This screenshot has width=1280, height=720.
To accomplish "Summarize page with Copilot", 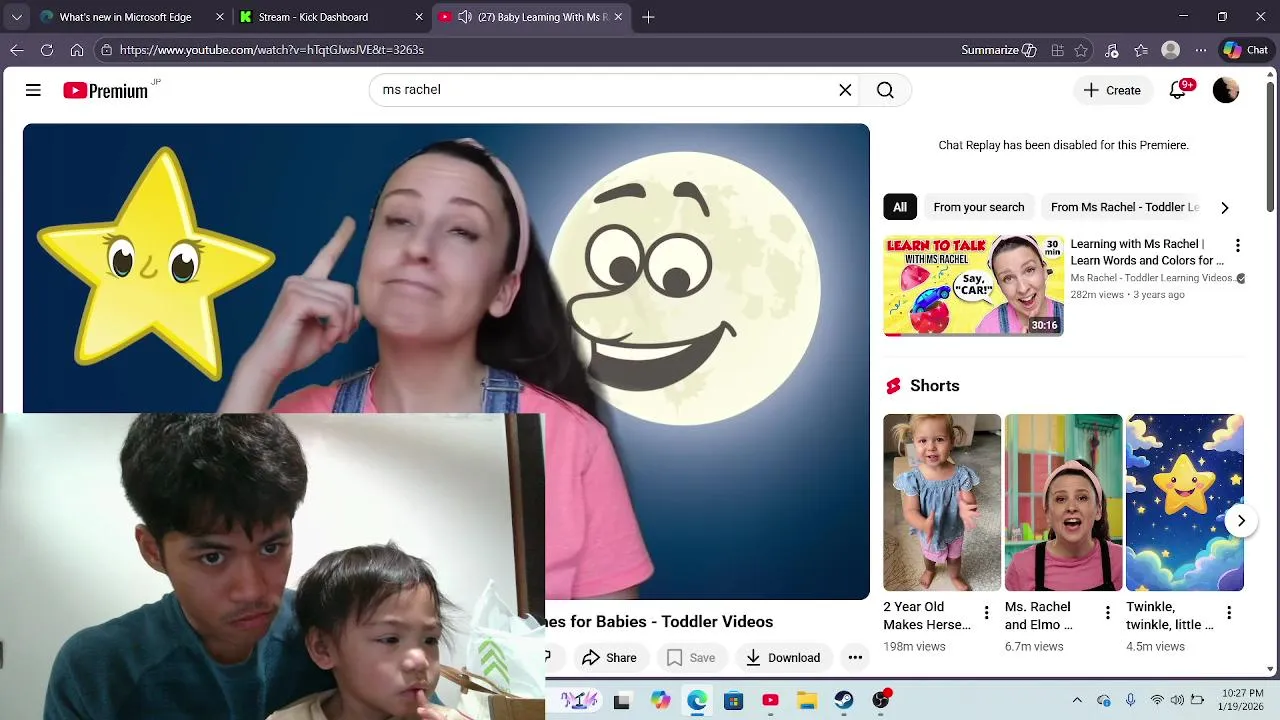I will pyautogui.click(x=999, y=50).
